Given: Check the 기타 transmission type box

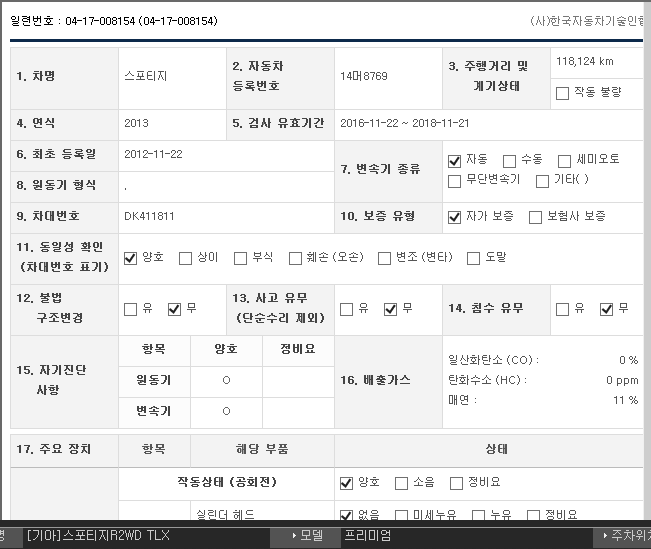Looking at the screenshot, I should click(x=543, y=181).
